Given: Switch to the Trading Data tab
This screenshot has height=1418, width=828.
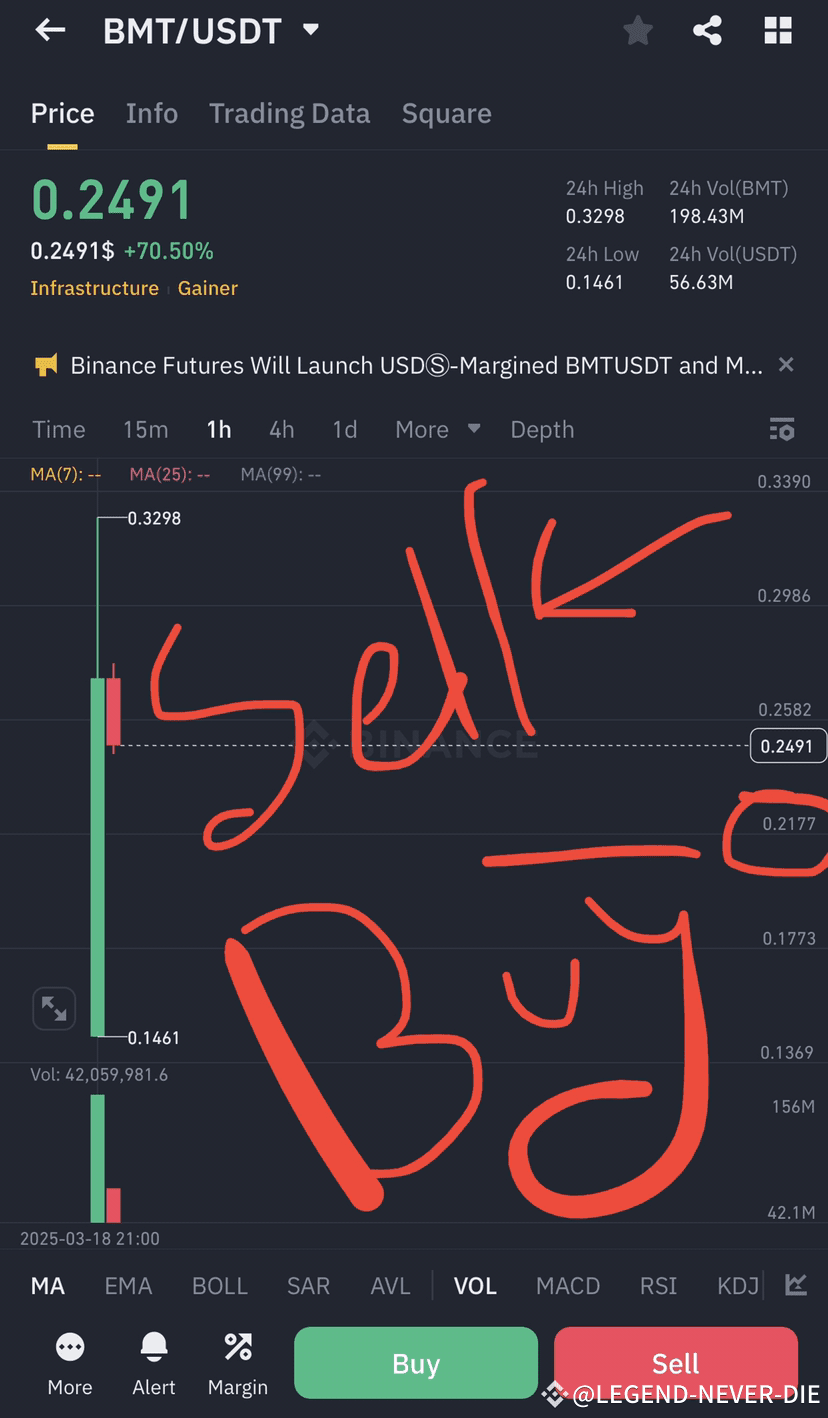Looking at the screenshot, I should pyautogui.click(x=289, y=113).
